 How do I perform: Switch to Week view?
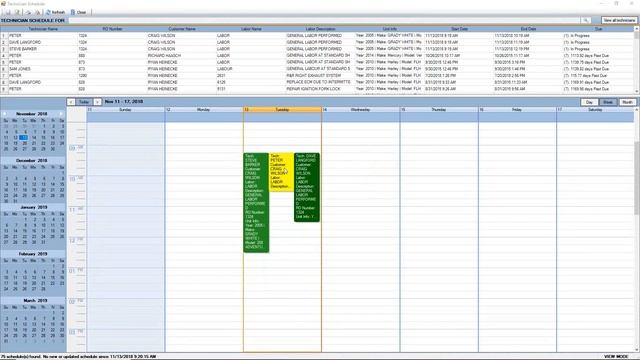tap(608, 102)
